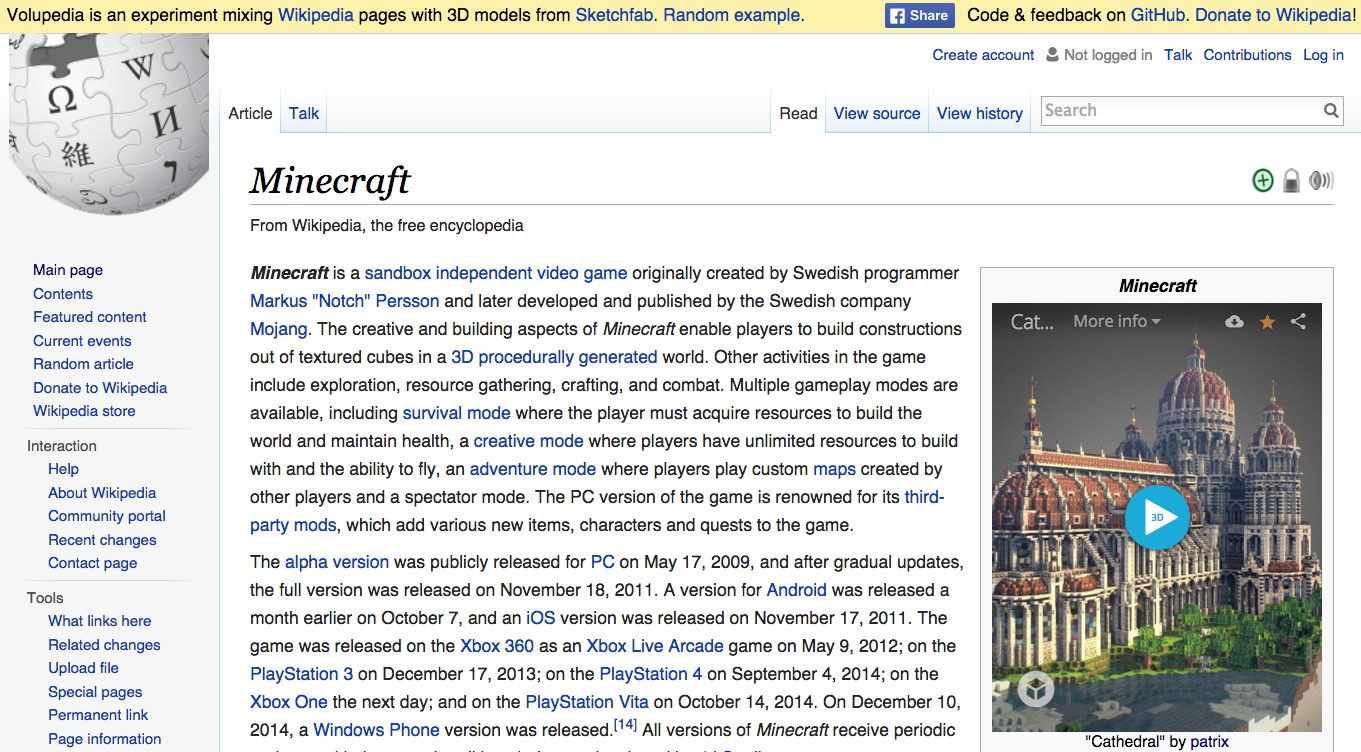Viewport: 1361px width, 752px height.
Task: Click What links here
Action: click(x=100, y=621)
